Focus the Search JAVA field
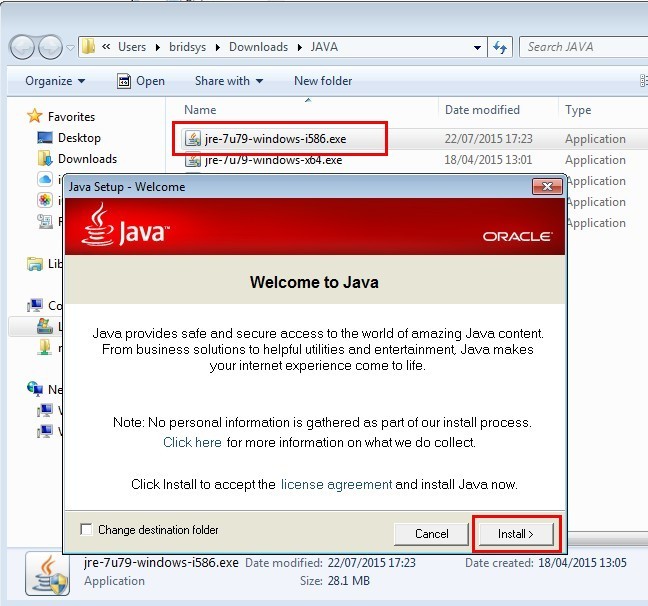This screenshot has width=648, height=606. 584,47
